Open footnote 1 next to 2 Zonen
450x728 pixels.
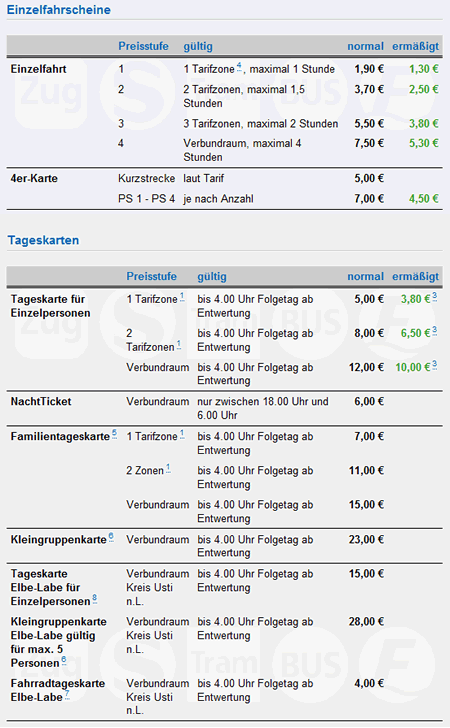pyautogui.click(x=168, y=468)
